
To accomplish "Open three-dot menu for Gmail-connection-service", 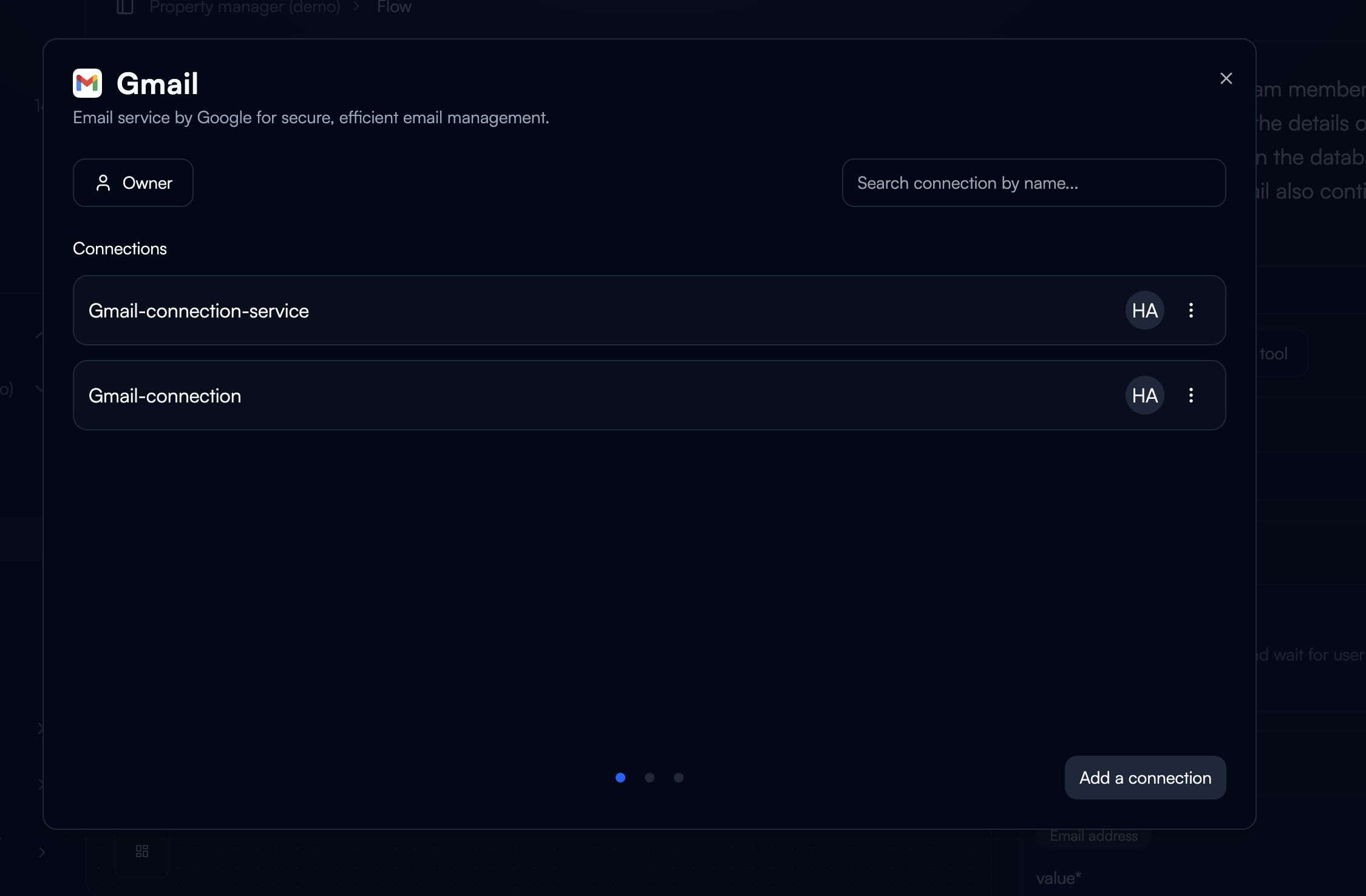I will (1191, 310).
